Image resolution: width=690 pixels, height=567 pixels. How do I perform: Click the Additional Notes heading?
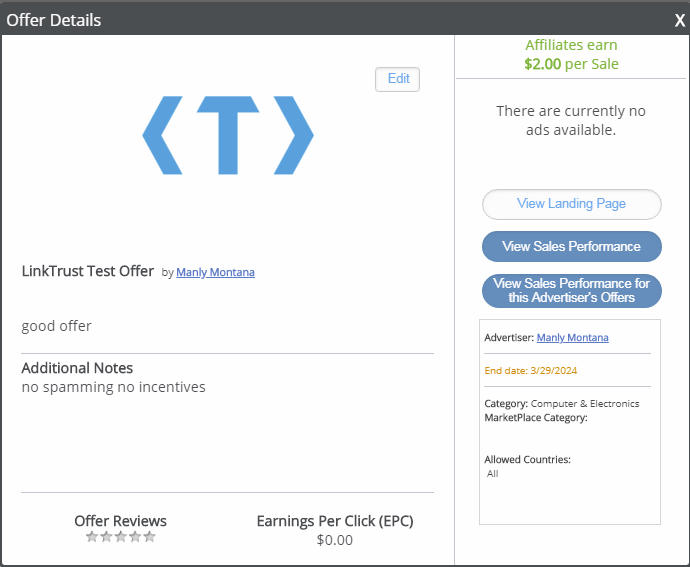[77, 368]
